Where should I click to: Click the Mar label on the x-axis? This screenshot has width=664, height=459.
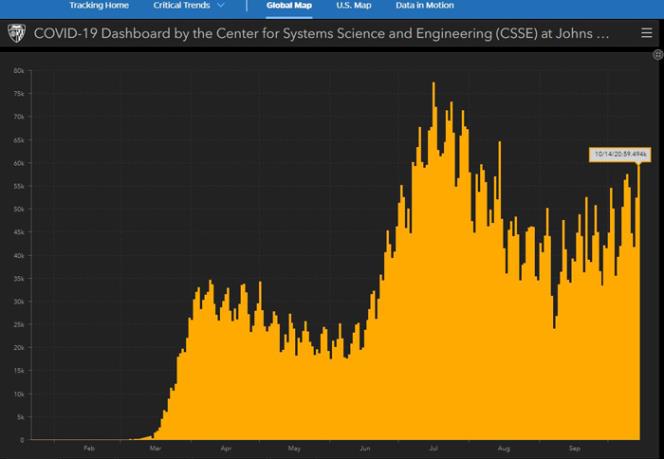tap(156, 449)
